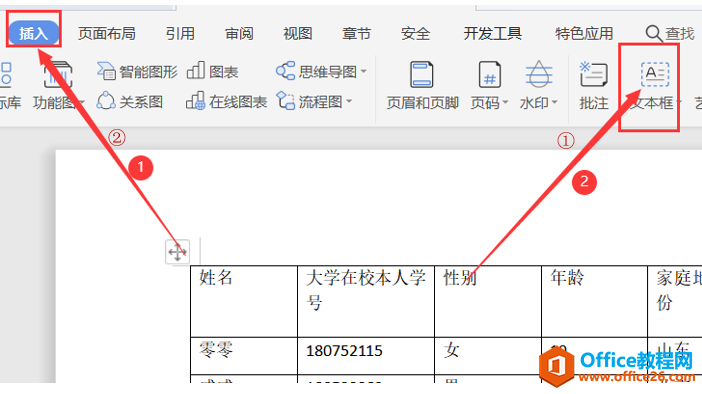Open the 视图 tab
The image size is (702, 394).
(x=298, y=33)
